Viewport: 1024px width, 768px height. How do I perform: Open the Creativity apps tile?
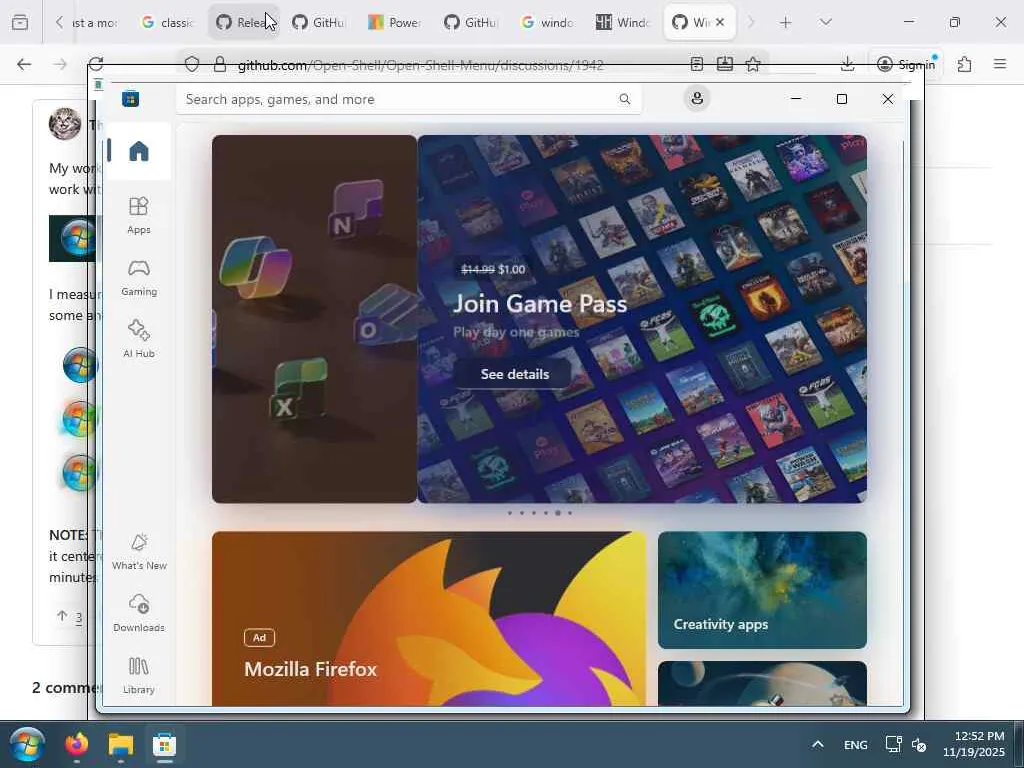tap(762, 590)
